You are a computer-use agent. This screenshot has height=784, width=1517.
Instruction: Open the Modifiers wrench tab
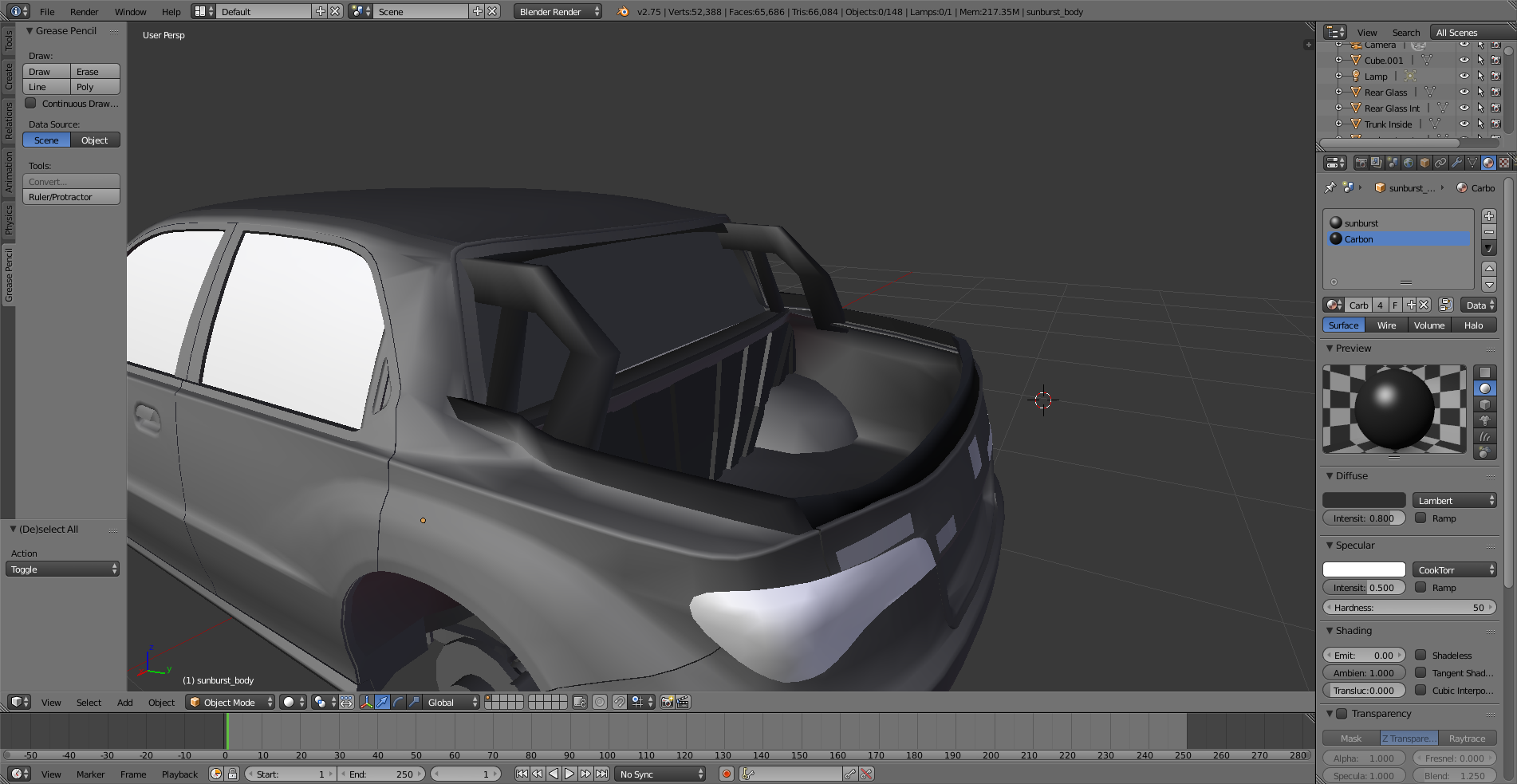pyautogui.click(x=1456, y=163)
